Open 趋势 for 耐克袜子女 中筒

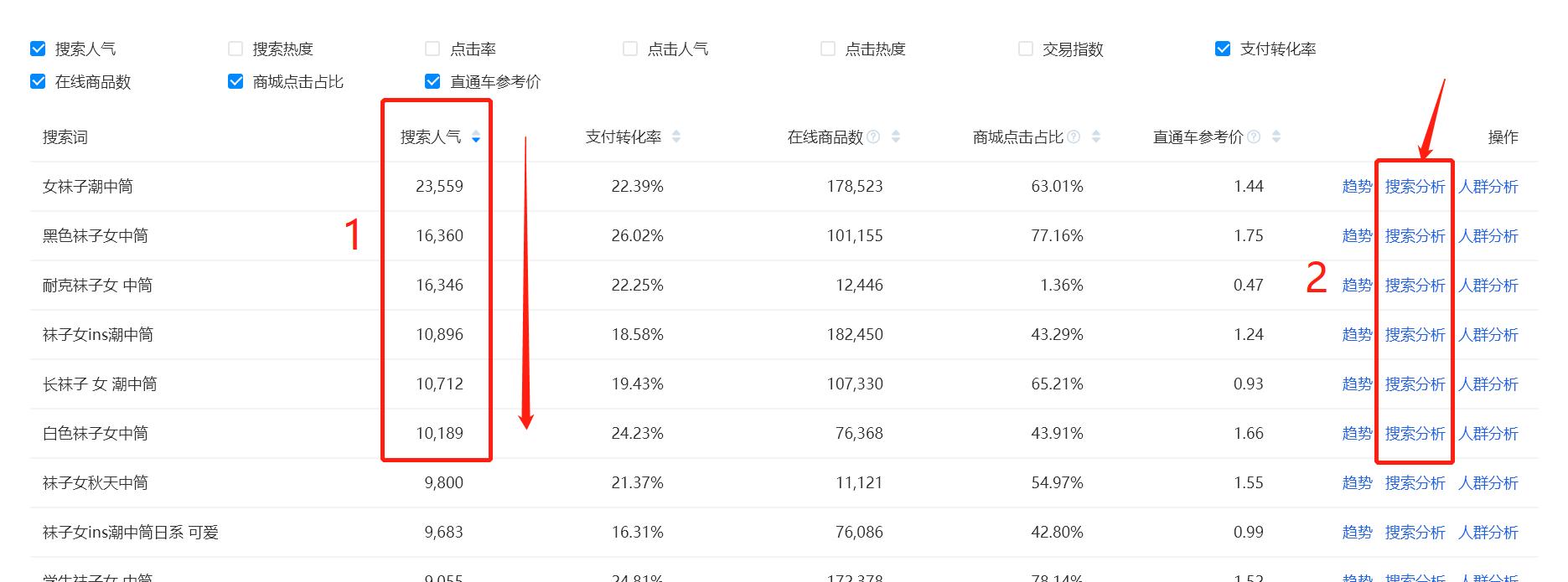click(1357, 285)
